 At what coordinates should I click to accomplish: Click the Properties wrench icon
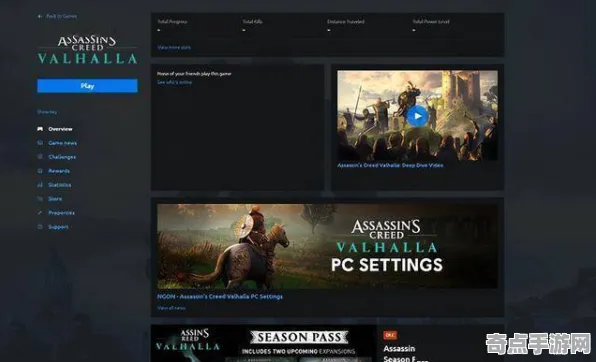pos(40,213)
